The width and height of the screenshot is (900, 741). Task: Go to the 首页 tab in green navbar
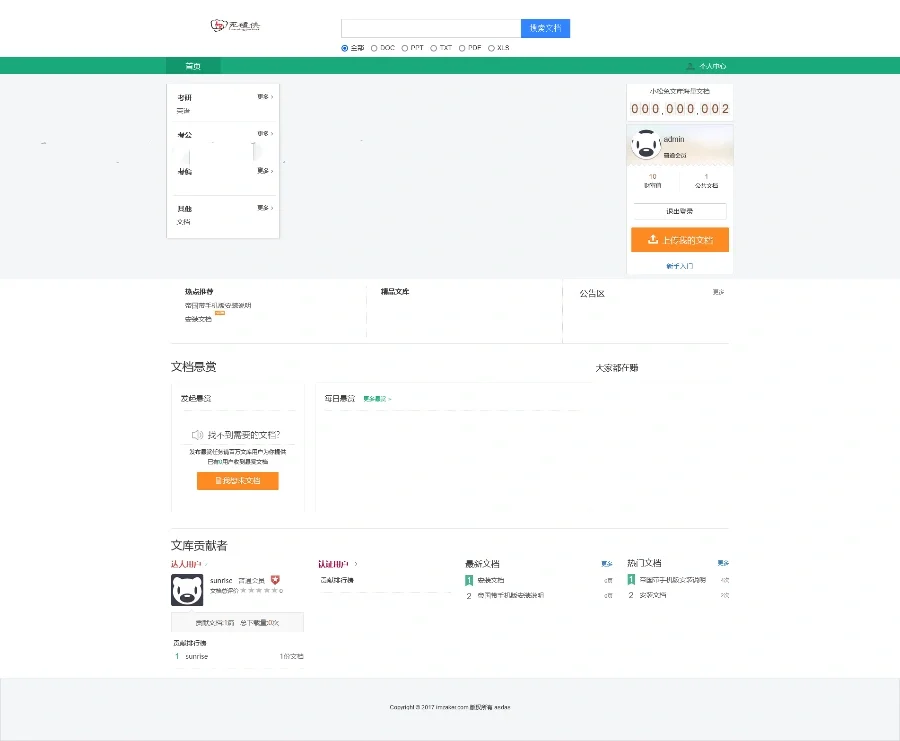193,66
